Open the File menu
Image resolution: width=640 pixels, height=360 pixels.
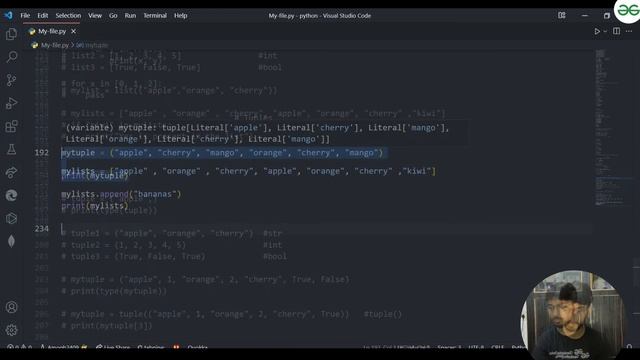(25, 16)
